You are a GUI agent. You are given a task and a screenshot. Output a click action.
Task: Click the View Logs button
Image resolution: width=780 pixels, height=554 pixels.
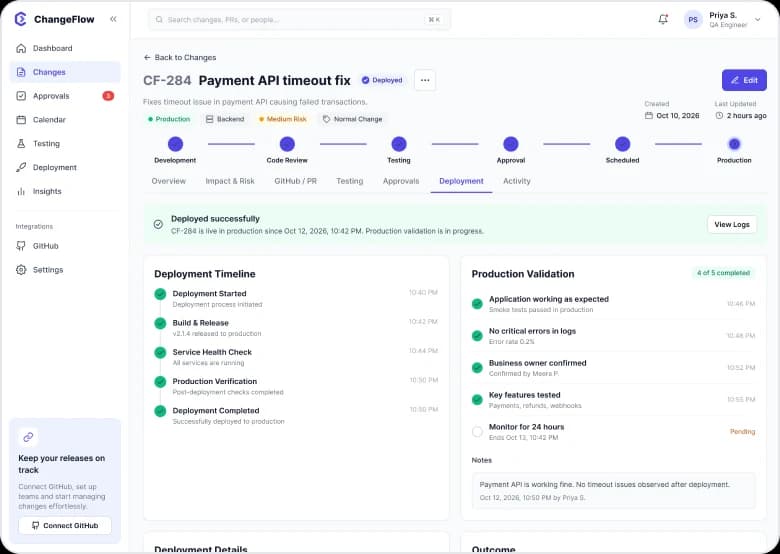coord(732,224)
